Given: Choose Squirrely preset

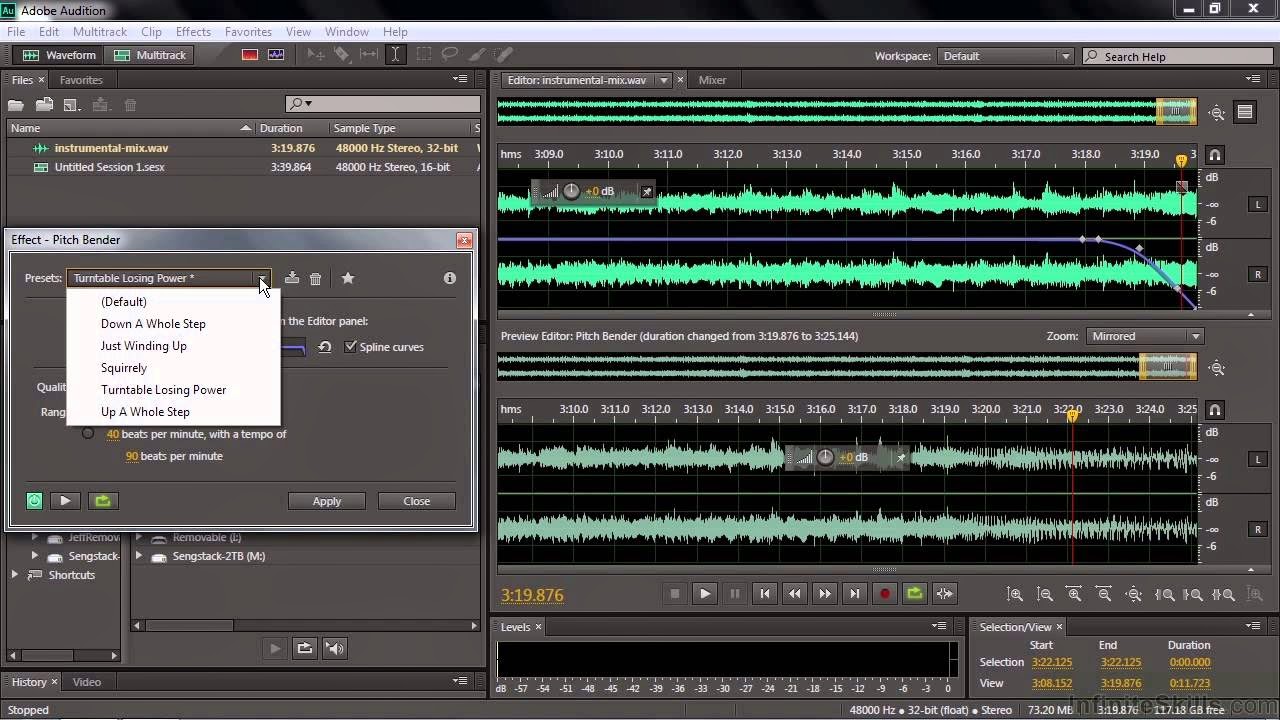Looking at the screenshot, I should click(x=124, y=368).
